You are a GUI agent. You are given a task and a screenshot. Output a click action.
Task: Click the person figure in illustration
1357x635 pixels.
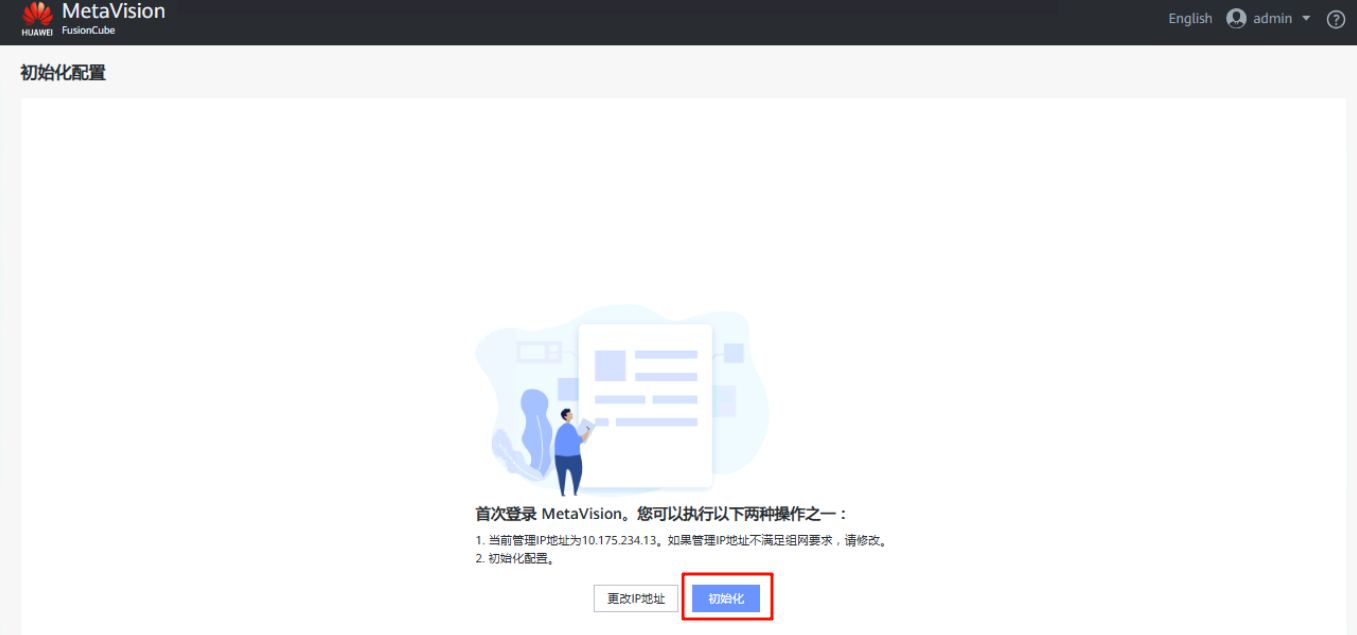[570, 450]
